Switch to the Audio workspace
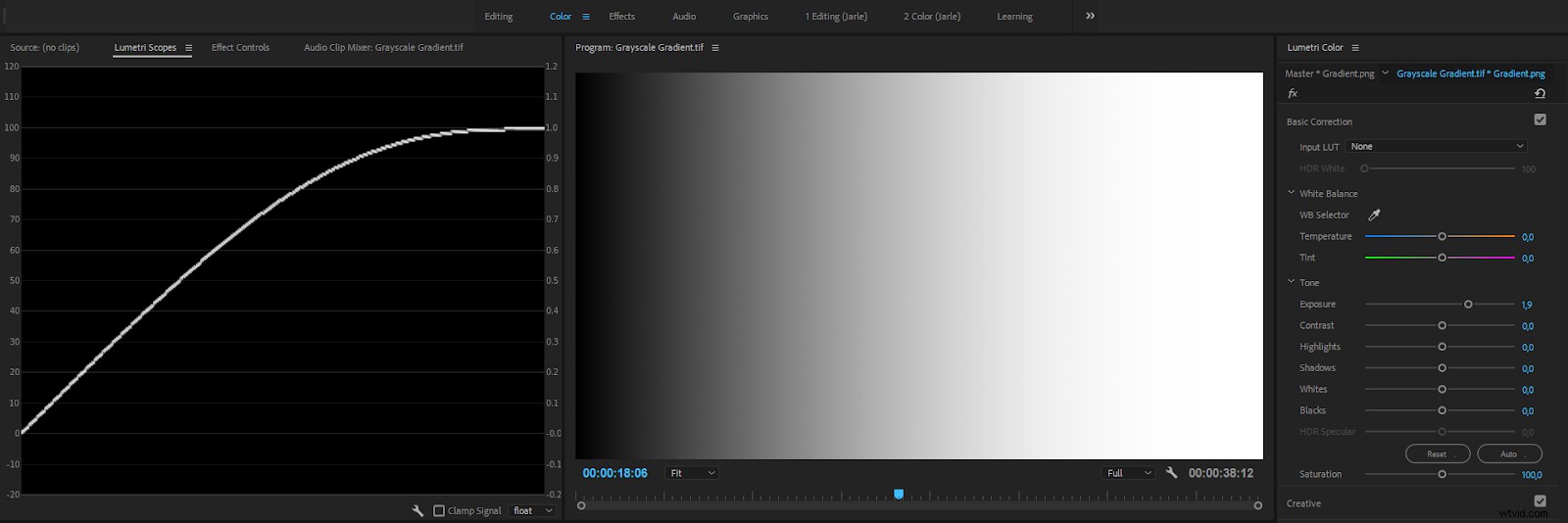Screen dimensions: 1568x523 684,17
